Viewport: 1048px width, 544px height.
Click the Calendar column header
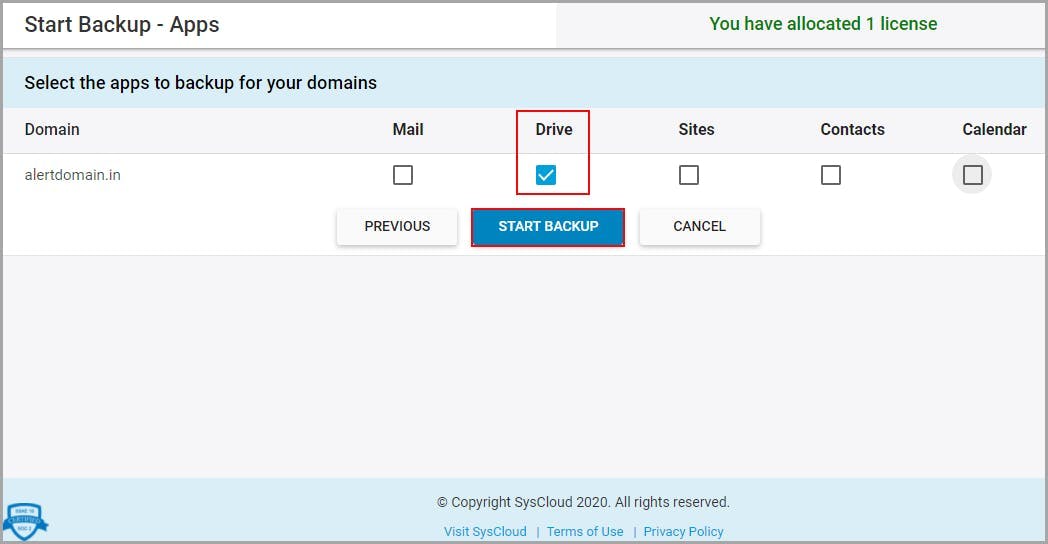(995, 130)
